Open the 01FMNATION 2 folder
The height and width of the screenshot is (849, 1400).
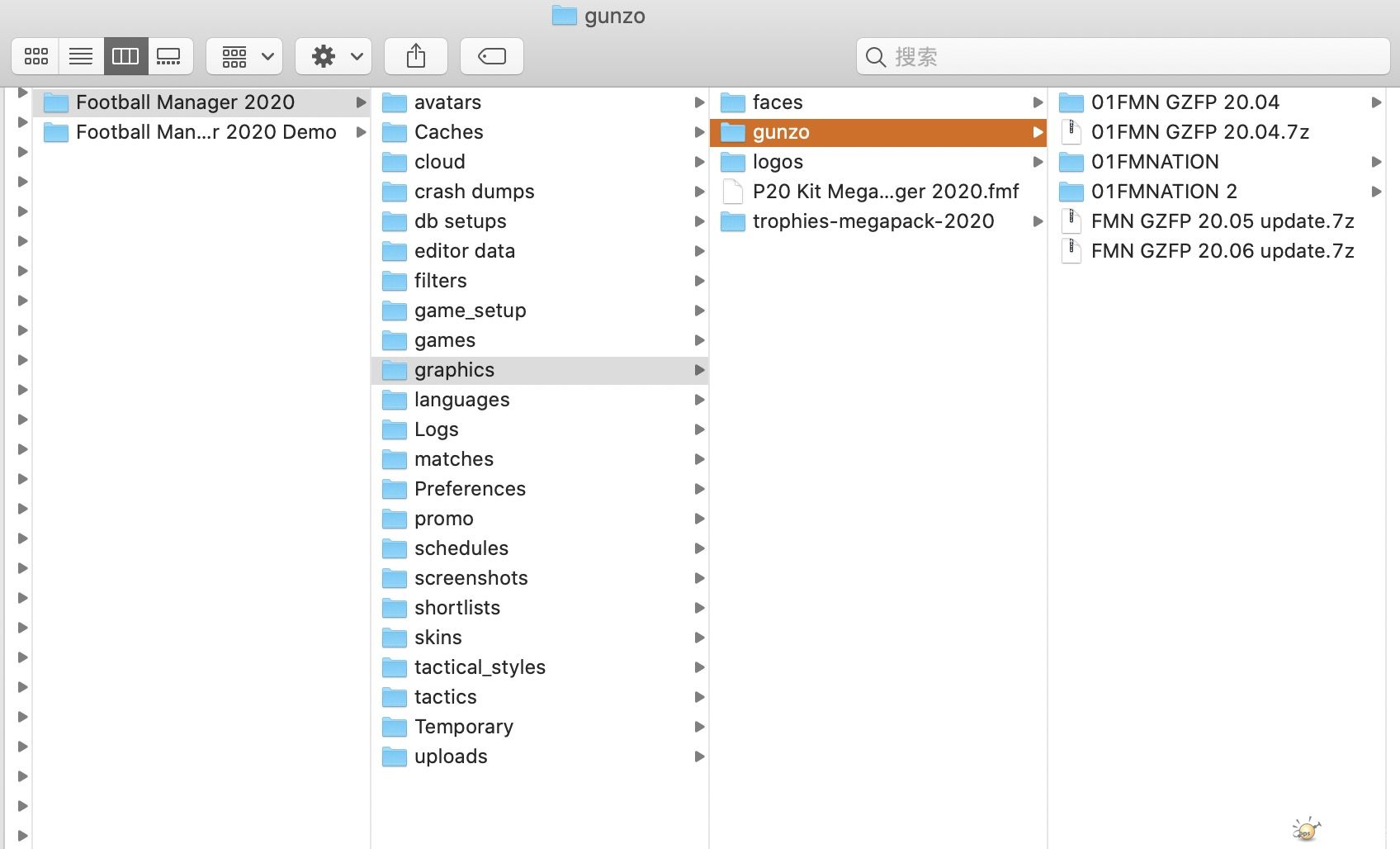coord(1218,192)
